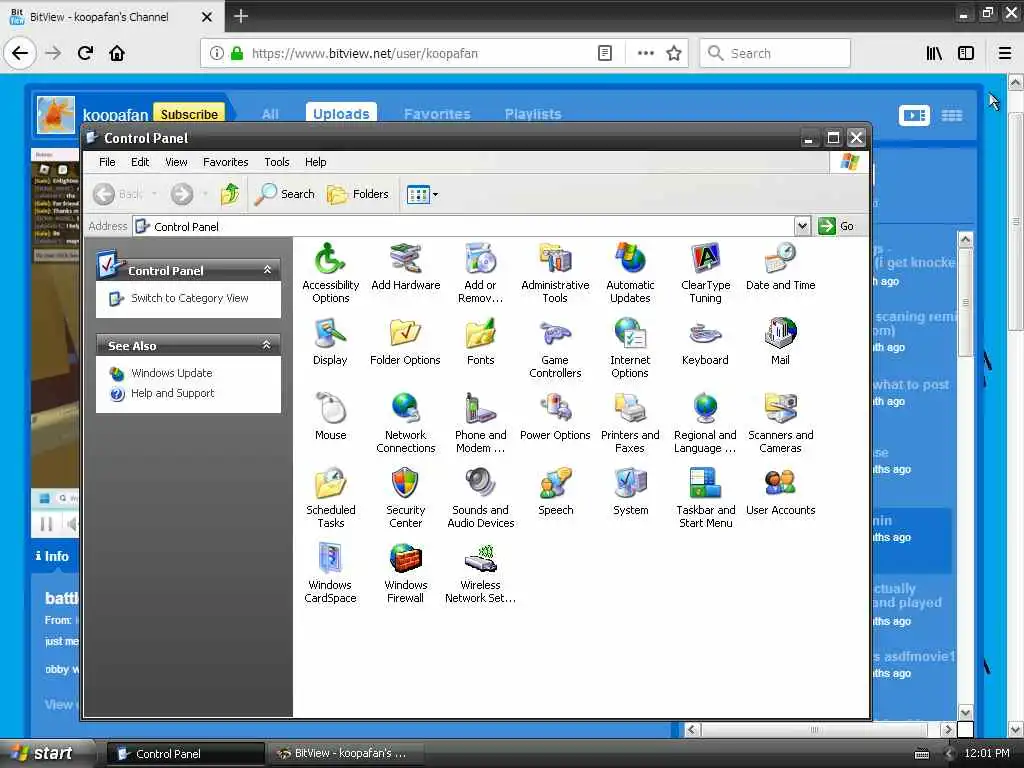Open the Edit menu

pos(140,162)
